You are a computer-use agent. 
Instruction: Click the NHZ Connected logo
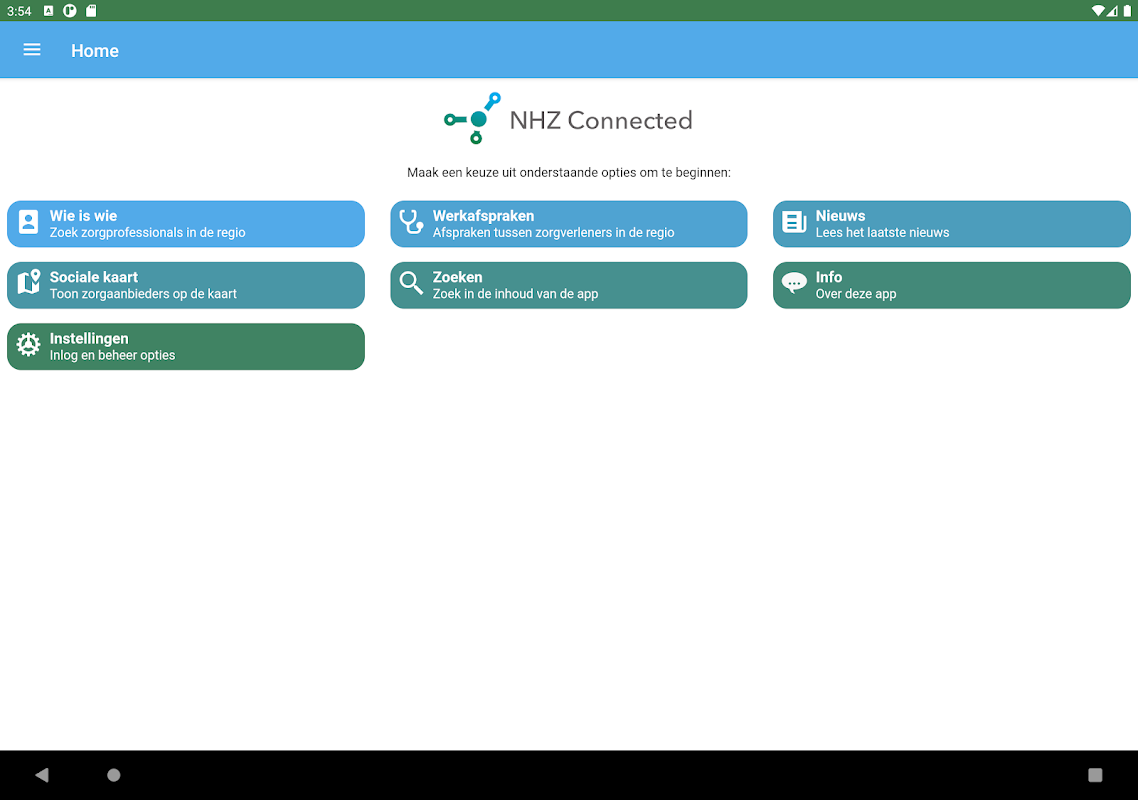(568, 118)
